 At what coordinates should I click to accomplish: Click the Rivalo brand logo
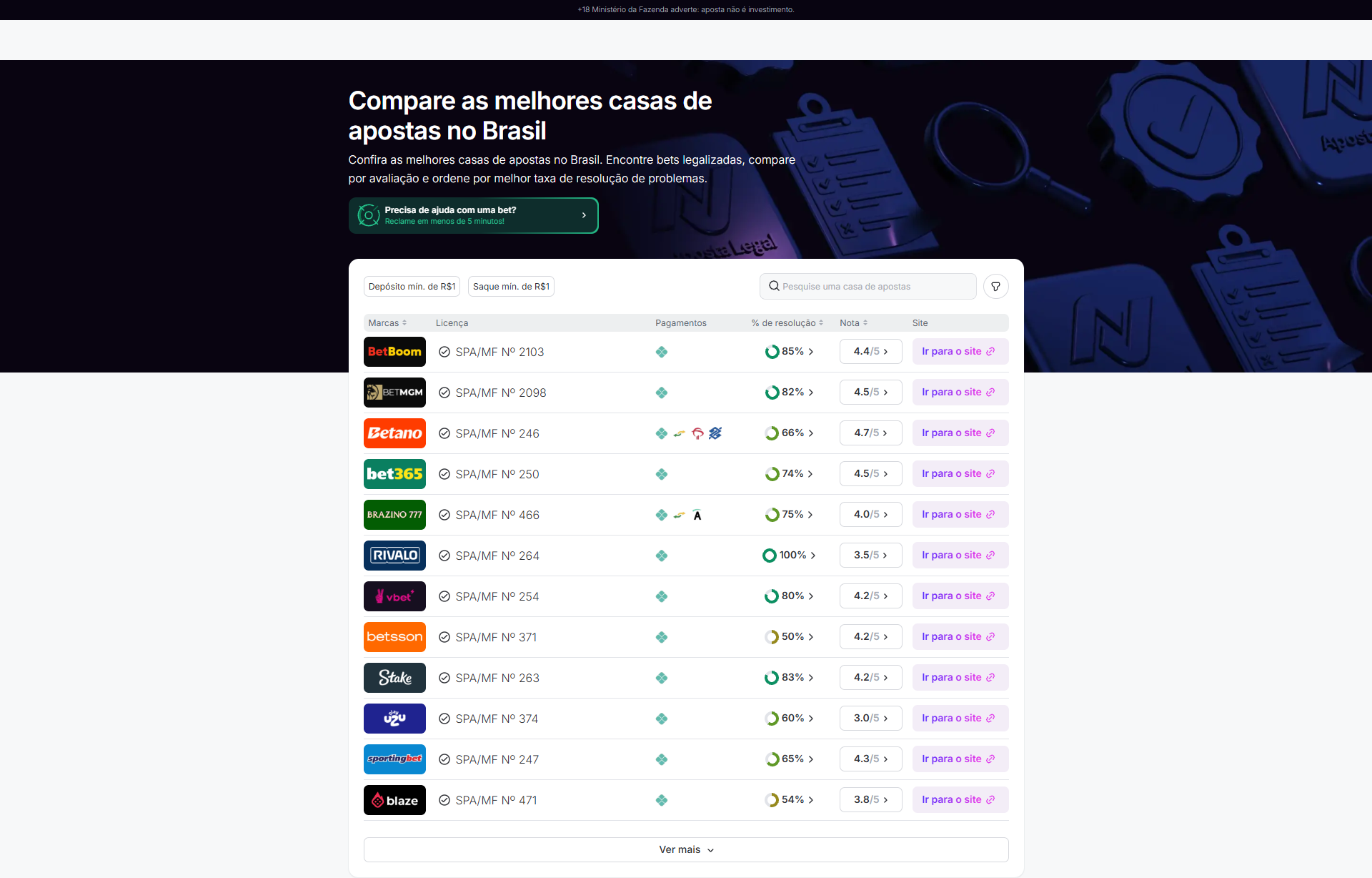coord(394,556)
